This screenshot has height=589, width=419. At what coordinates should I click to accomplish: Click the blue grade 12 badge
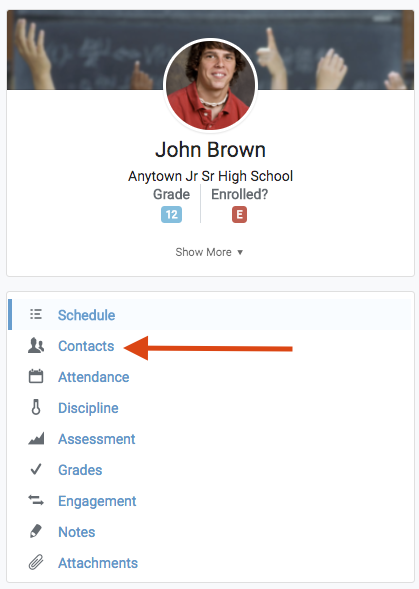171,214
